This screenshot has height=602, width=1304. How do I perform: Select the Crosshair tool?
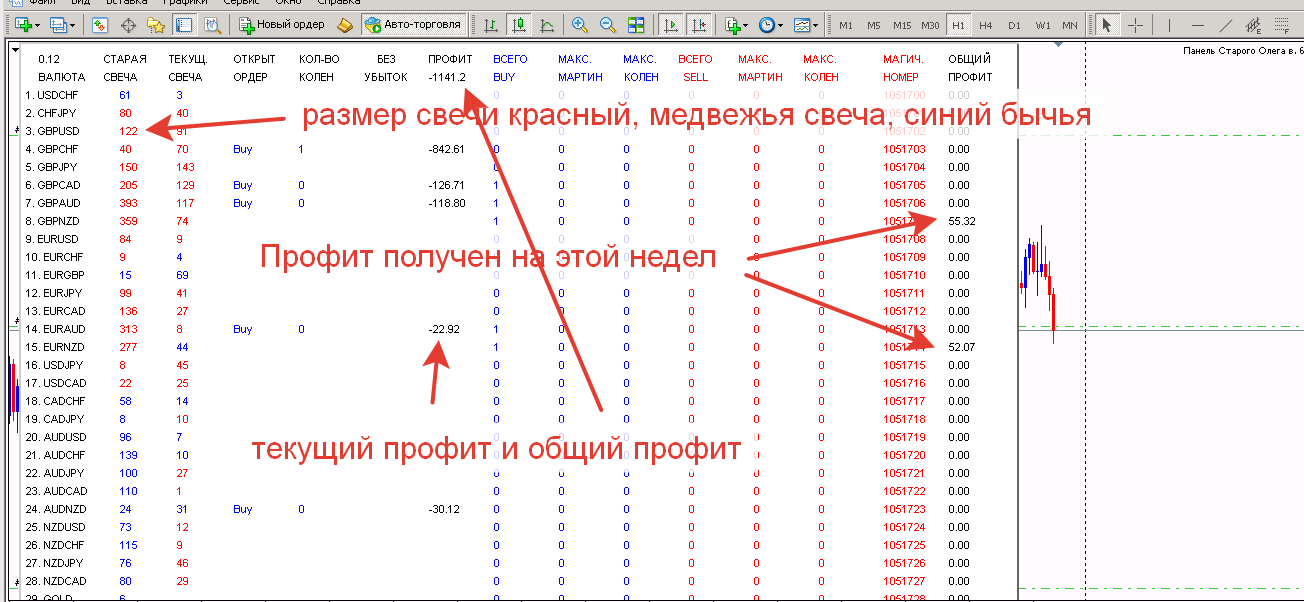1135,24
